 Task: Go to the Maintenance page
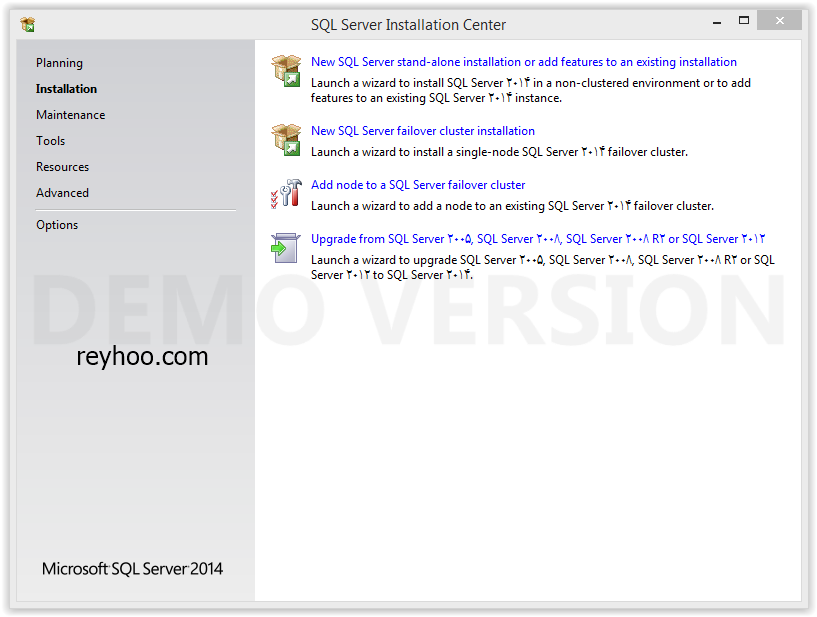(x=70, y=115)
